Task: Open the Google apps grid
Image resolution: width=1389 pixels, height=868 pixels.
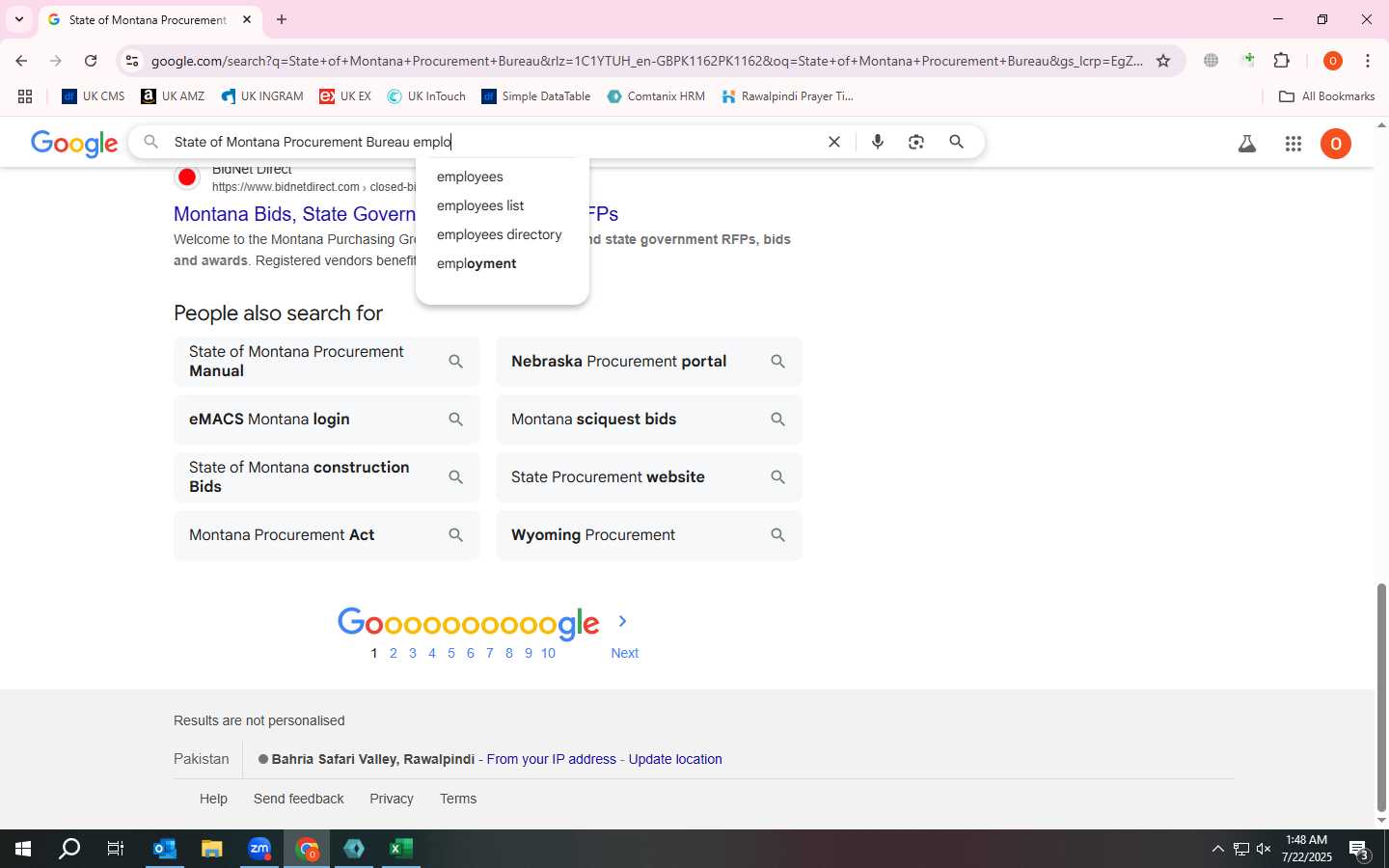Action: (1294, 144)
